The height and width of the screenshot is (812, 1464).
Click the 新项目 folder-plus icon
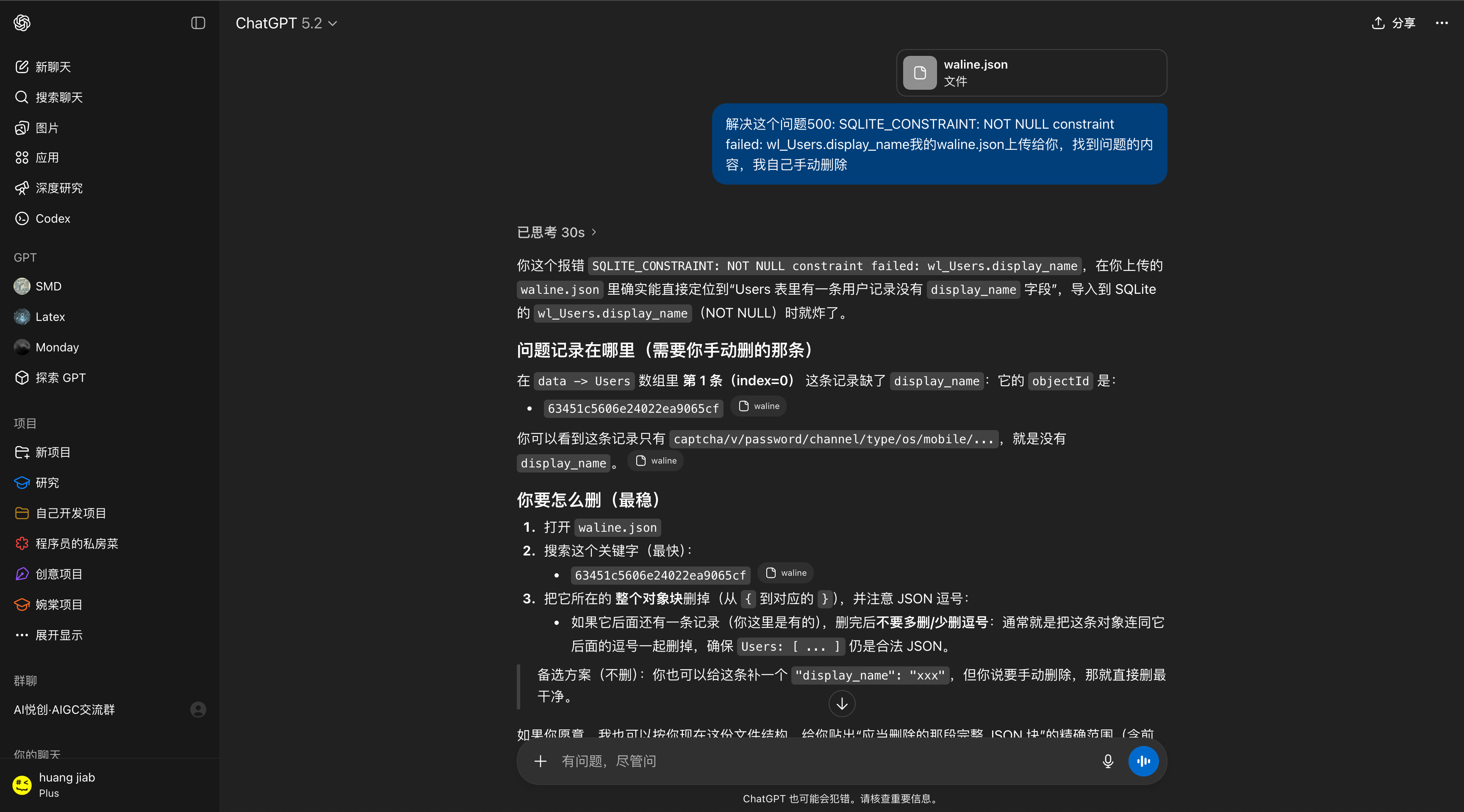[22, 452]
